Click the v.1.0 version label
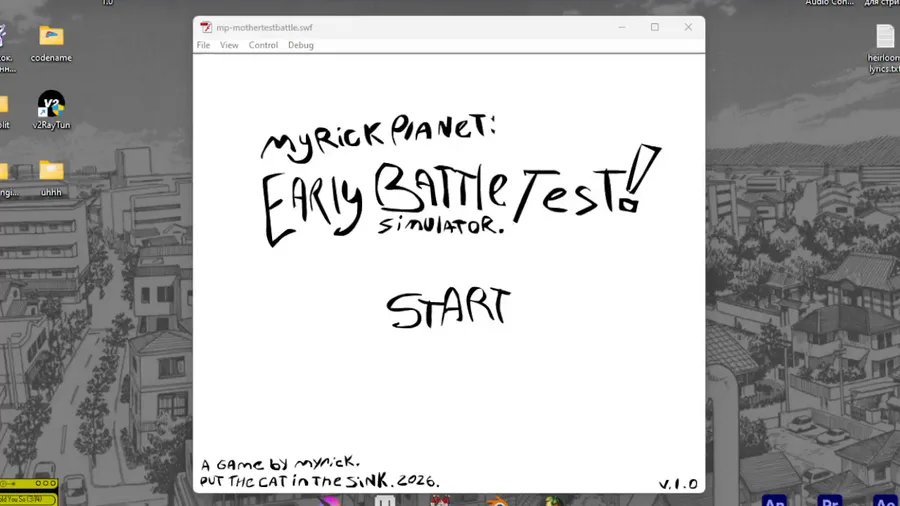The width and height of the screenshot is (900, 506). click(x=678, y=484)
